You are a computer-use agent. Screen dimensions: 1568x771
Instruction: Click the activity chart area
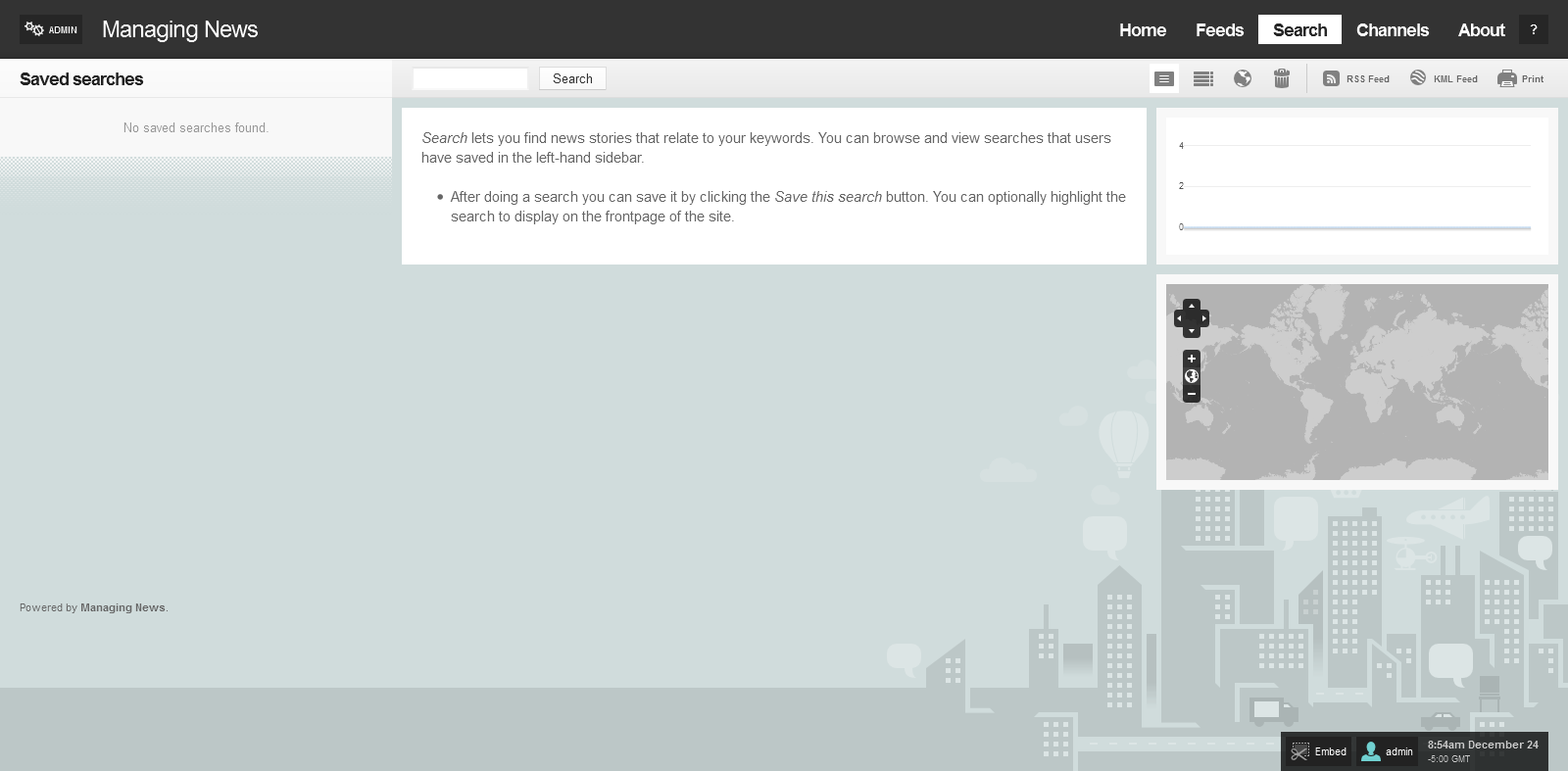[1357, 186]
